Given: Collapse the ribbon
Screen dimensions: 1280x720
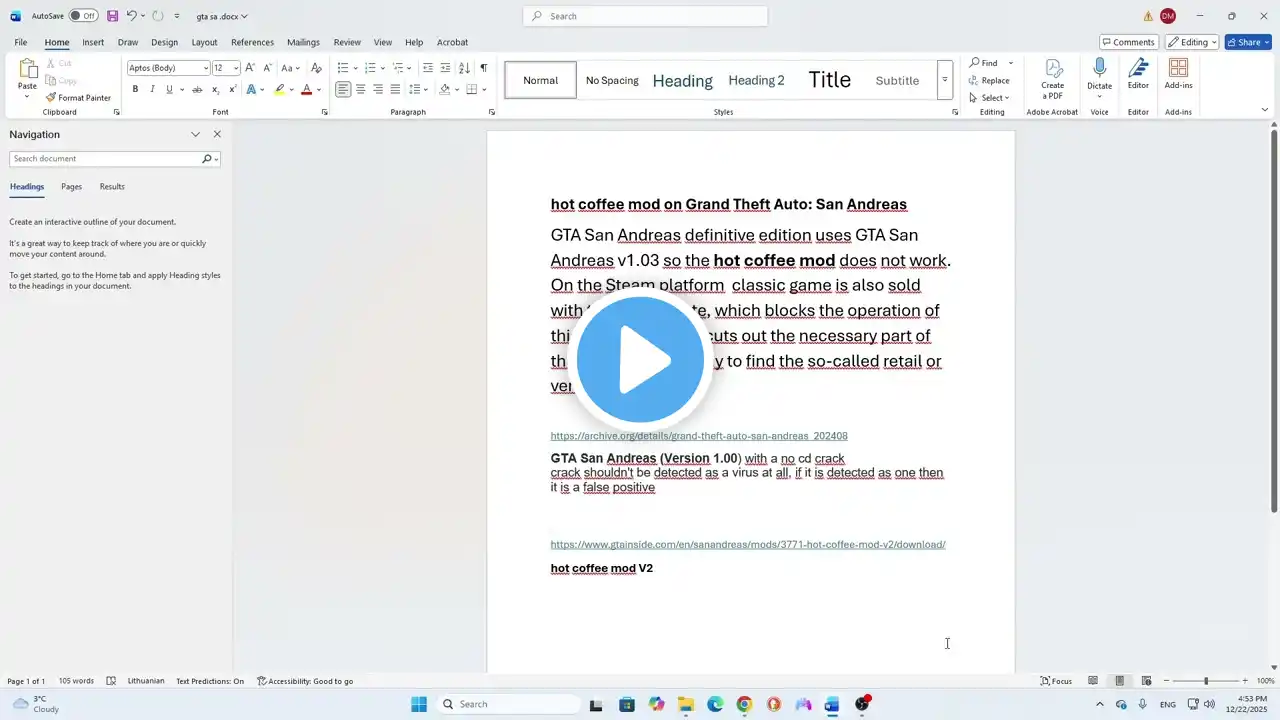Looking at the screenshot, I should 1264,110.
